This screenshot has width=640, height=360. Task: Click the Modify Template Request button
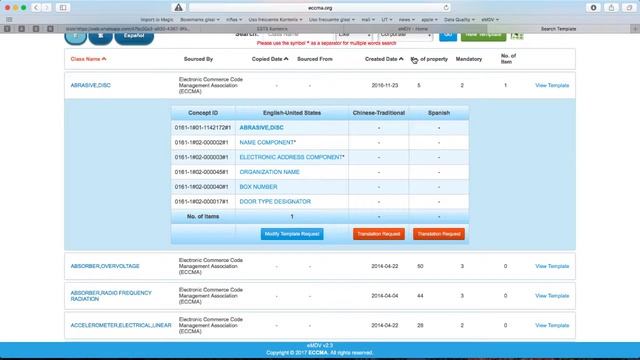click(x=292, y=234)
